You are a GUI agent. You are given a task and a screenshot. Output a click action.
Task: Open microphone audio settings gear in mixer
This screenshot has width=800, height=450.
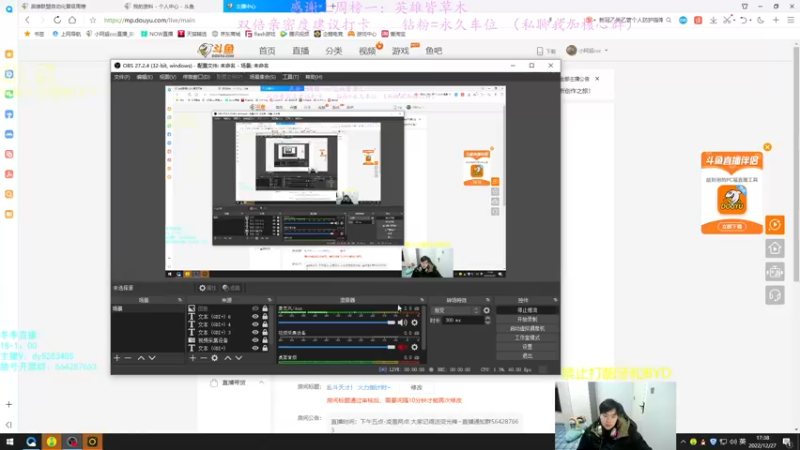[414, 322]
